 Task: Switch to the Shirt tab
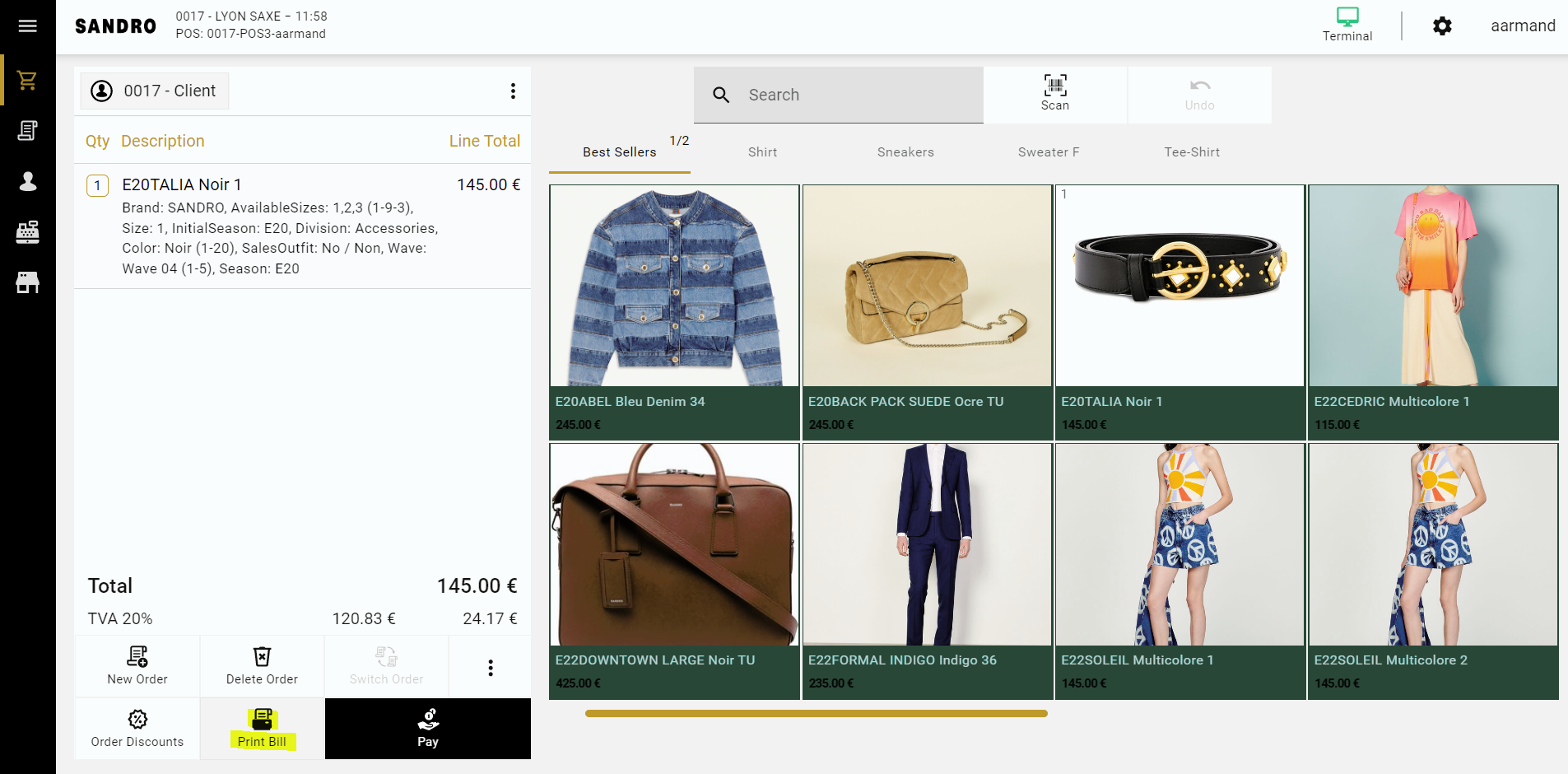762,152
